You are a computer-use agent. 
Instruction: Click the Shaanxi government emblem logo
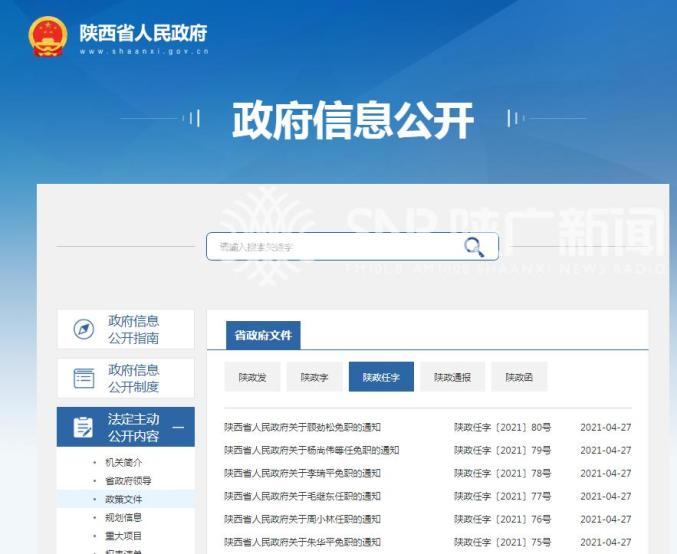[48, 36]
